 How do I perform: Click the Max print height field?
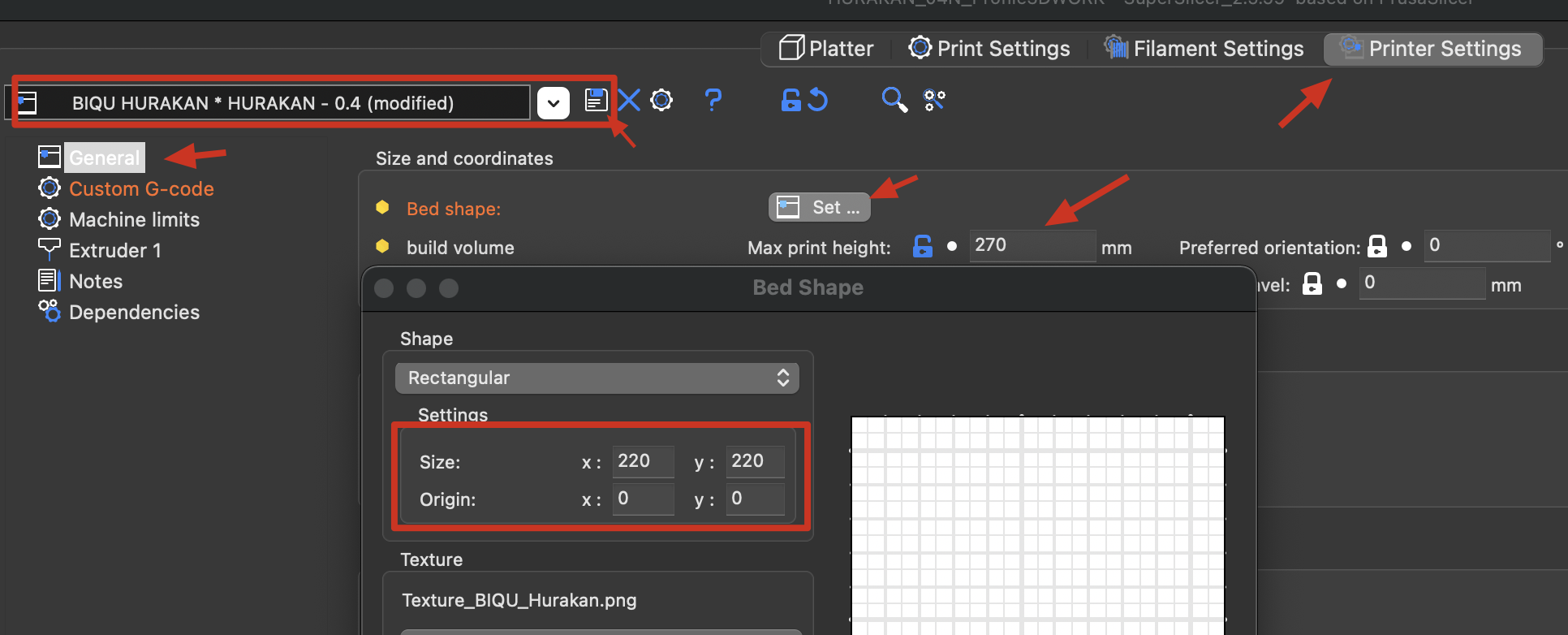click(1032, 245)
